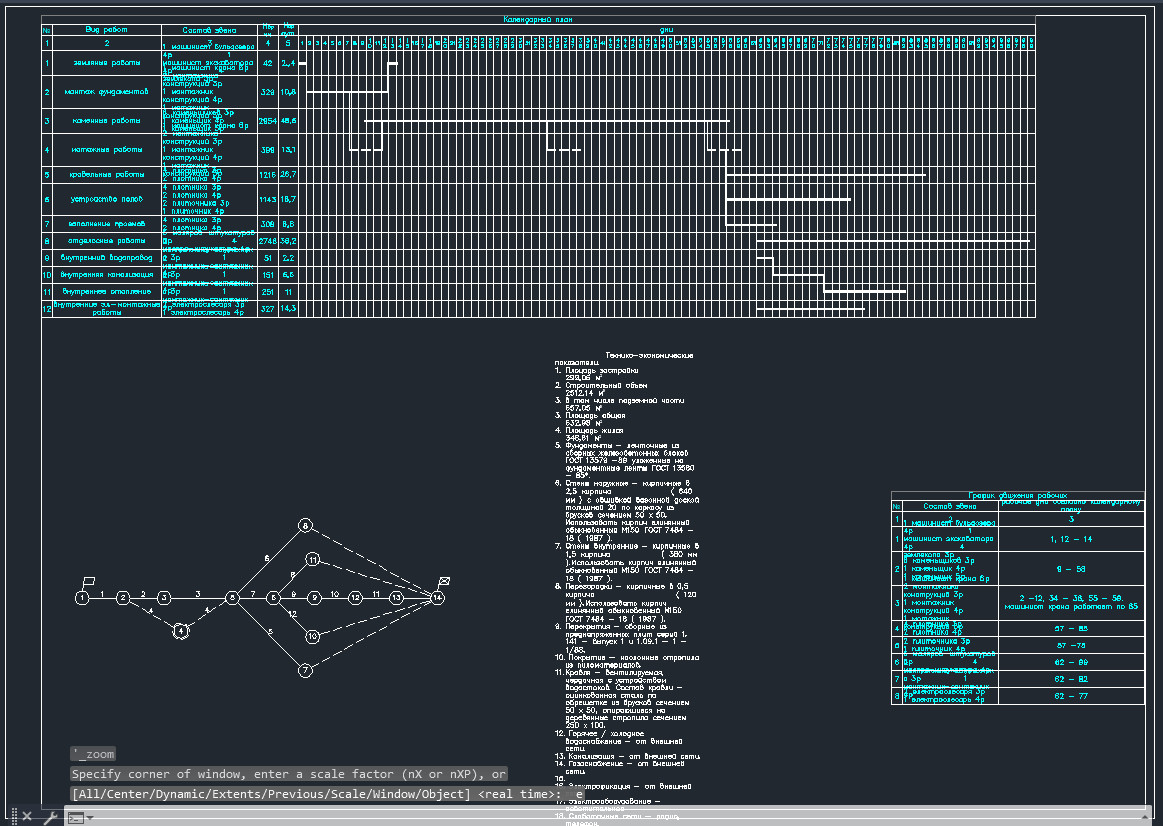Select the double-circled node 4

coord(180,630)
